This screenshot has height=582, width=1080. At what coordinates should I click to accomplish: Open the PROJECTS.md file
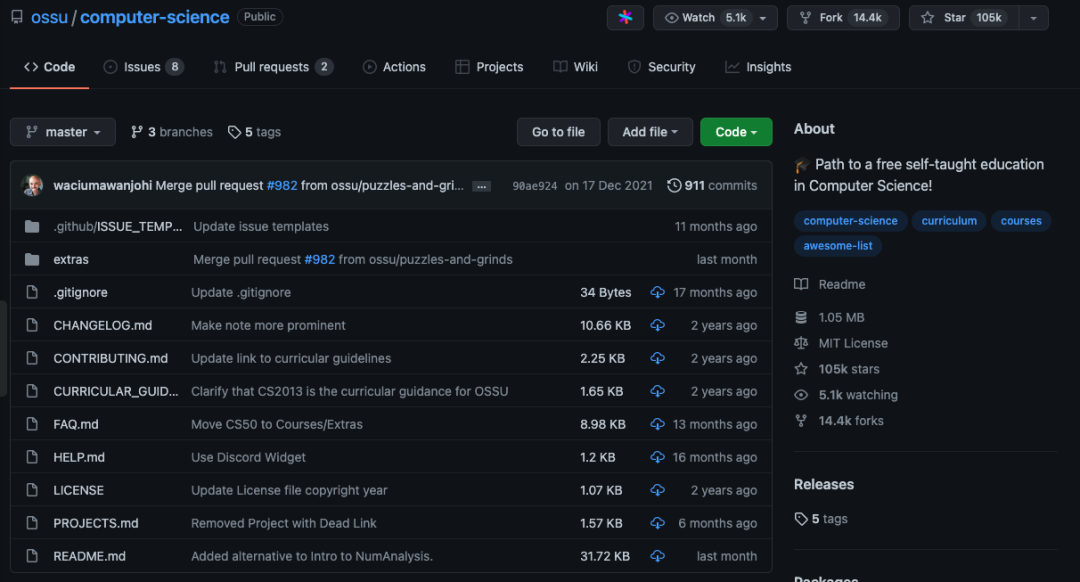[96, 523]
